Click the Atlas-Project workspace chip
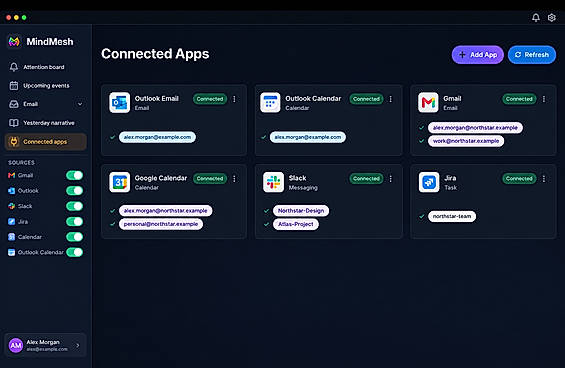The width and height of the screenshot is (565, 368). point(296,224)
